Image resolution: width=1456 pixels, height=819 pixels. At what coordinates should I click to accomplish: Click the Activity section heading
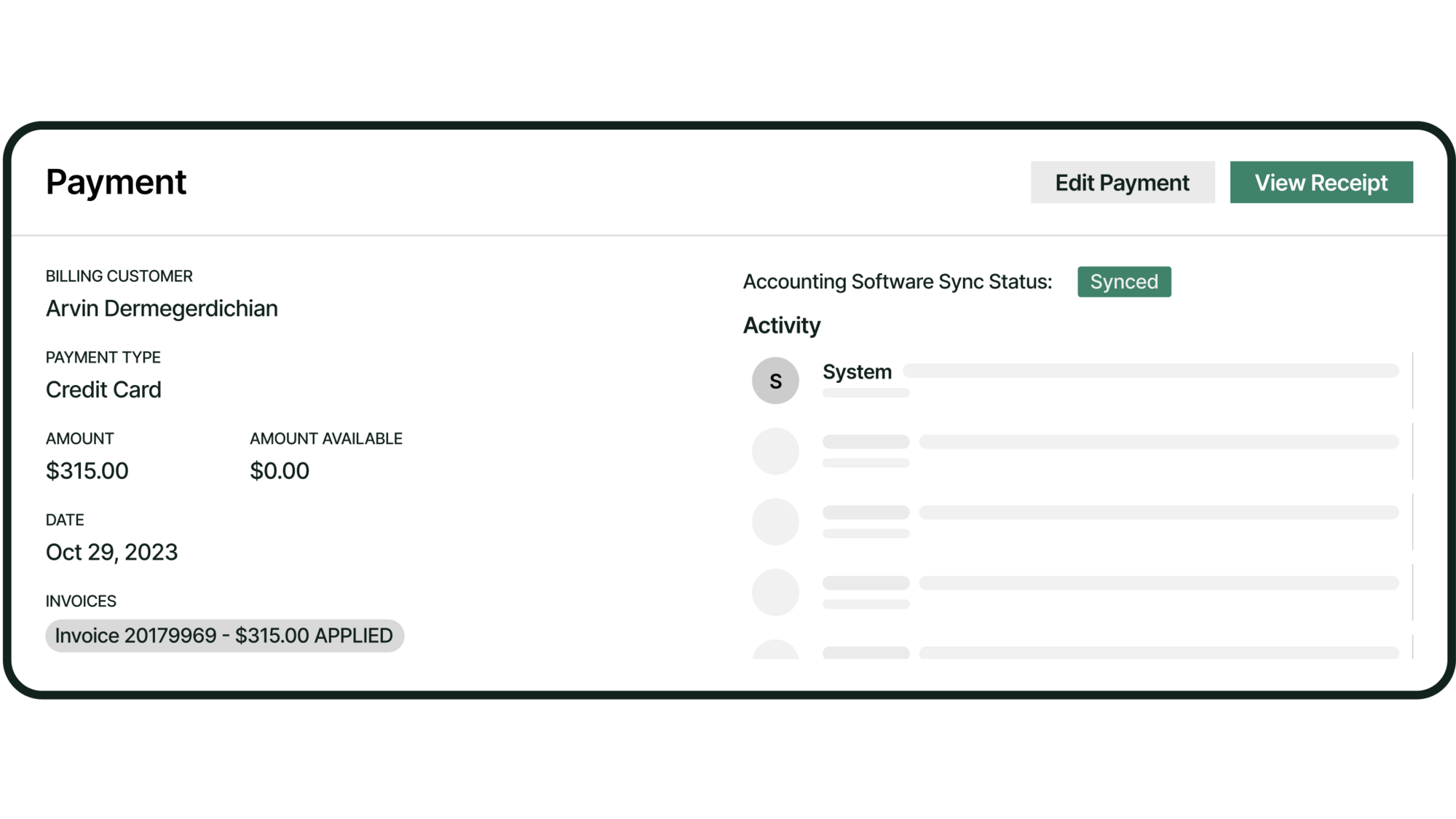pyautogui.click(x=781, y=325)
